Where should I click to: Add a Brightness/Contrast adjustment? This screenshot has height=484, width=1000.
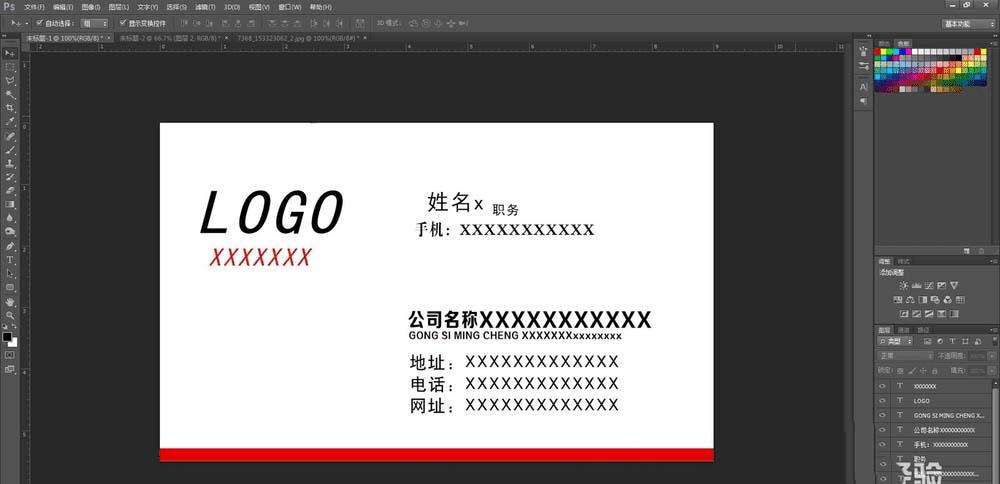903,286
